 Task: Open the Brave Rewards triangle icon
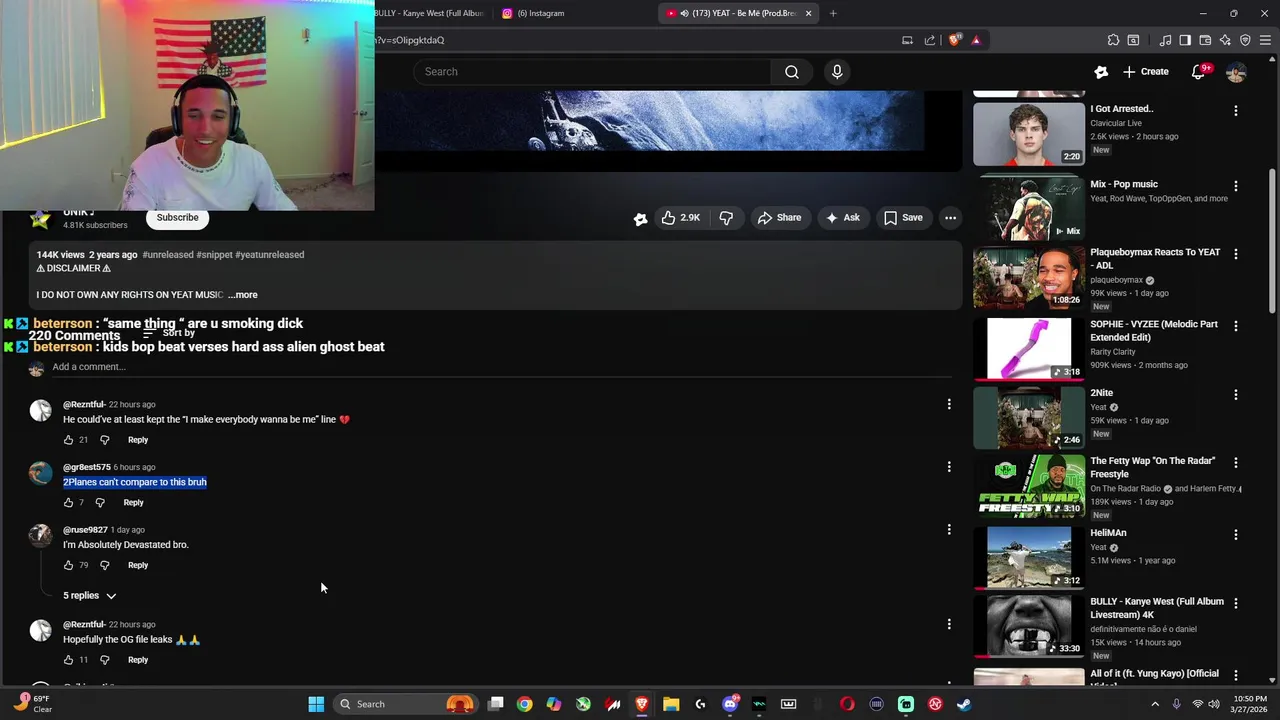coord(976,40)
